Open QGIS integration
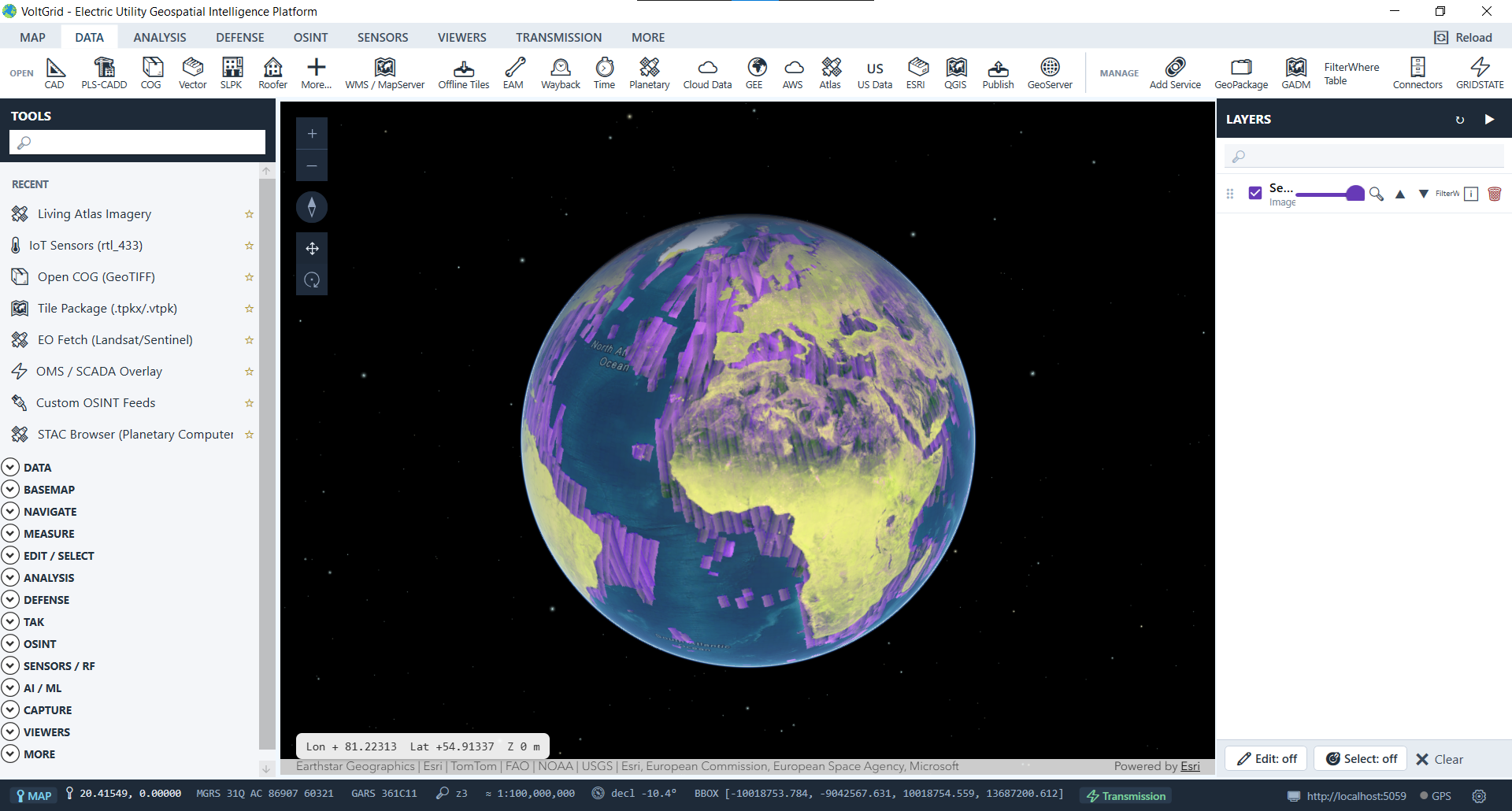The image size is (1512, 811). coord(956,73)
